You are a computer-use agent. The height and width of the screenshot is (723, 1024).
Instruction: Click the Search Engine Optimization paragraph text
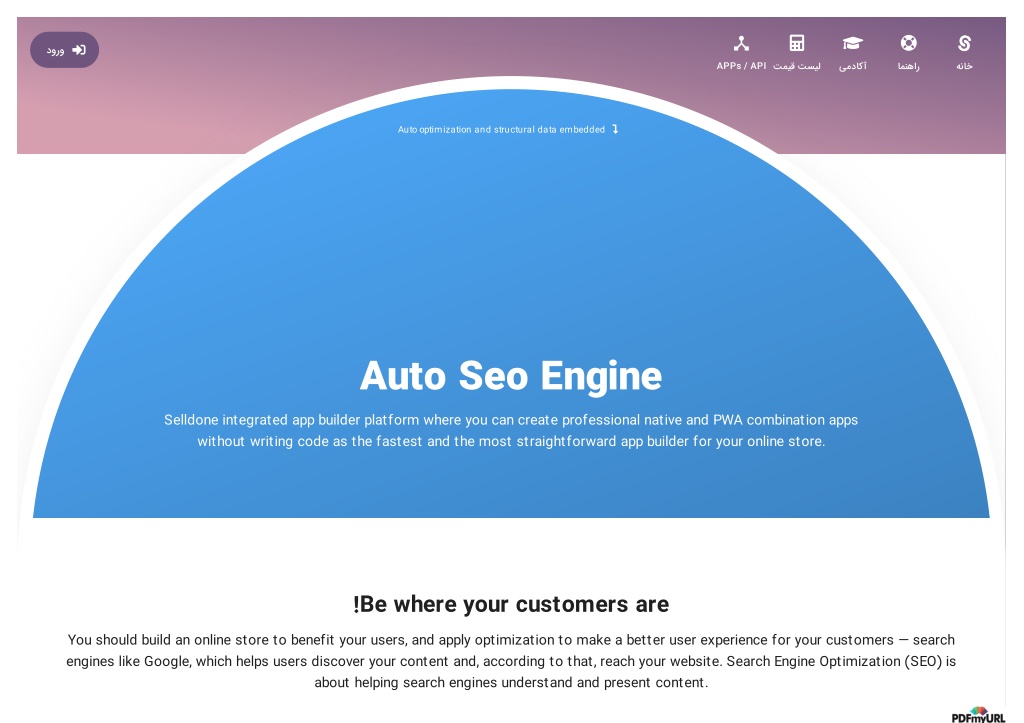tap(511, 661)
